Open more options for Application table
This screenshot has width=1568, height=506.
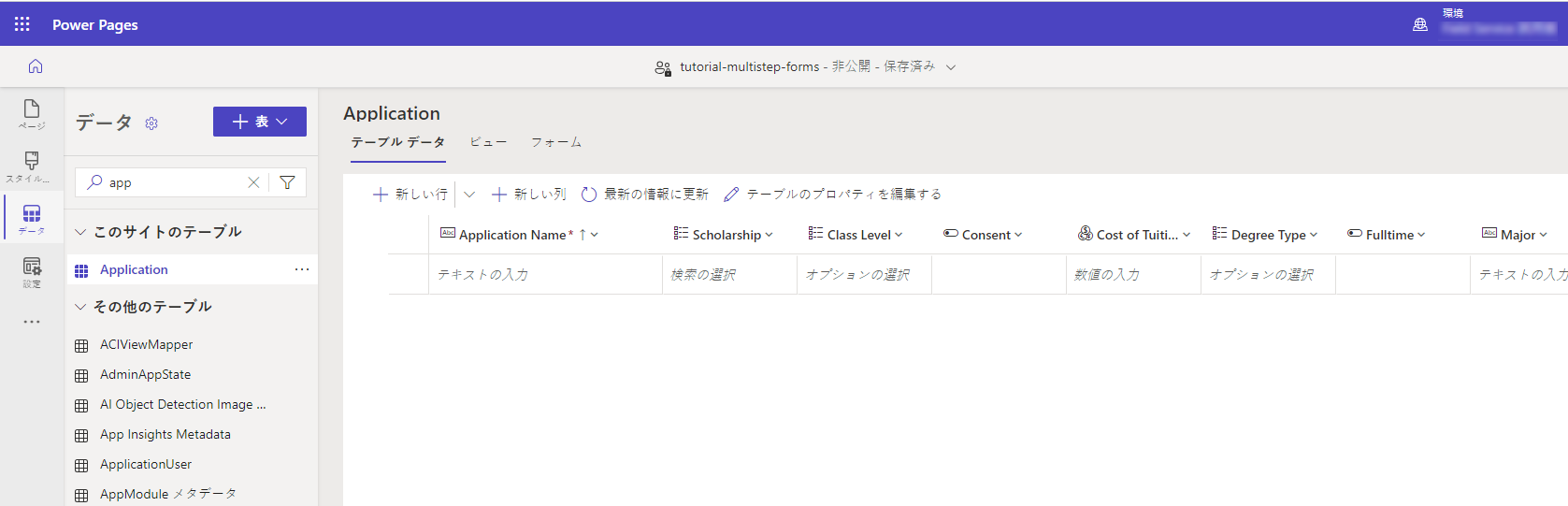coord(302,269)
